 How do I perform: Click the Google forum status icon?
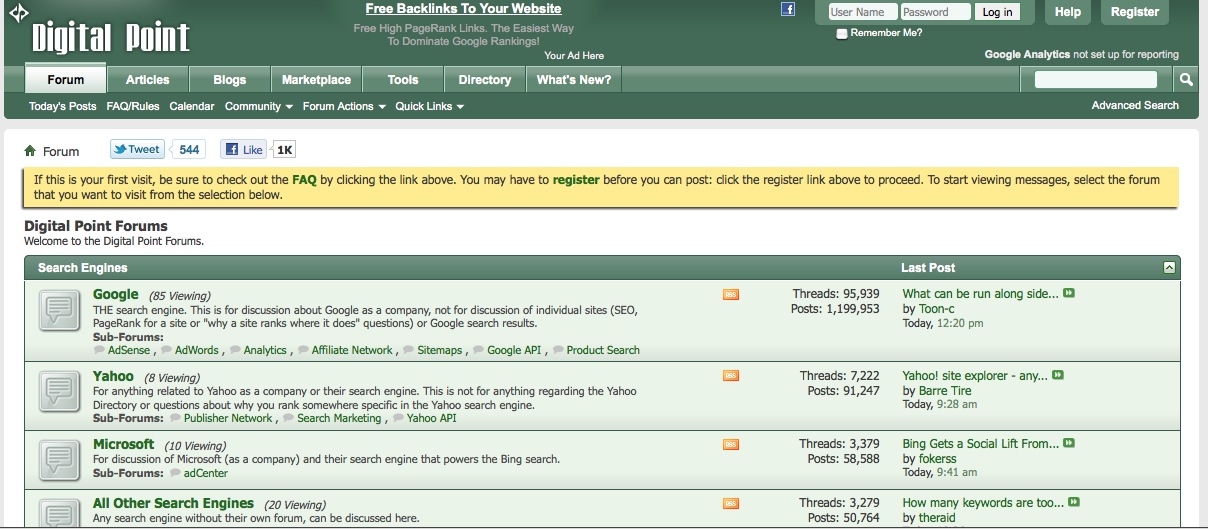point(59,312)
